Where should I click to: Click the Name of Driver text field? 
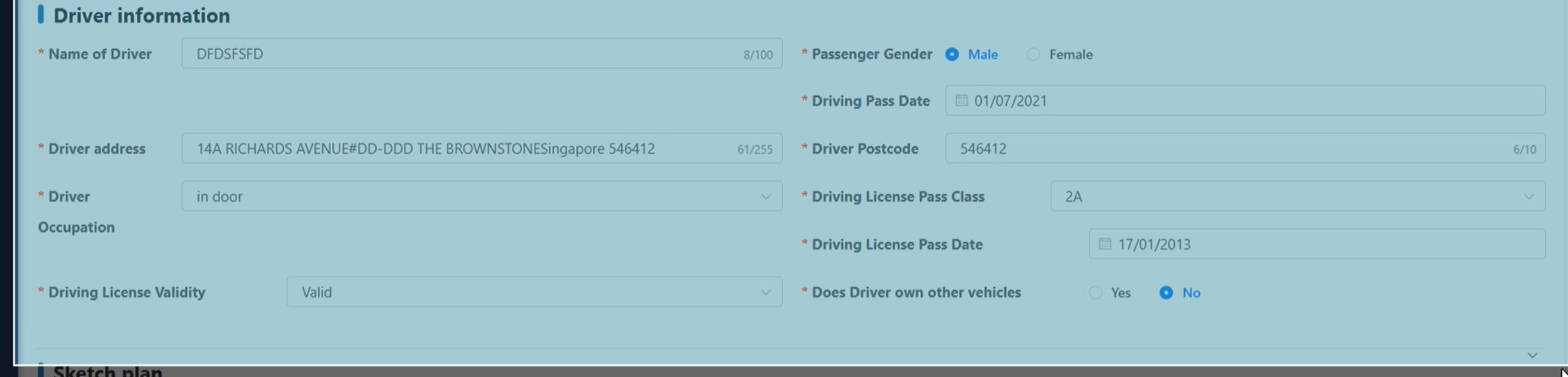[x=465, y=54]
